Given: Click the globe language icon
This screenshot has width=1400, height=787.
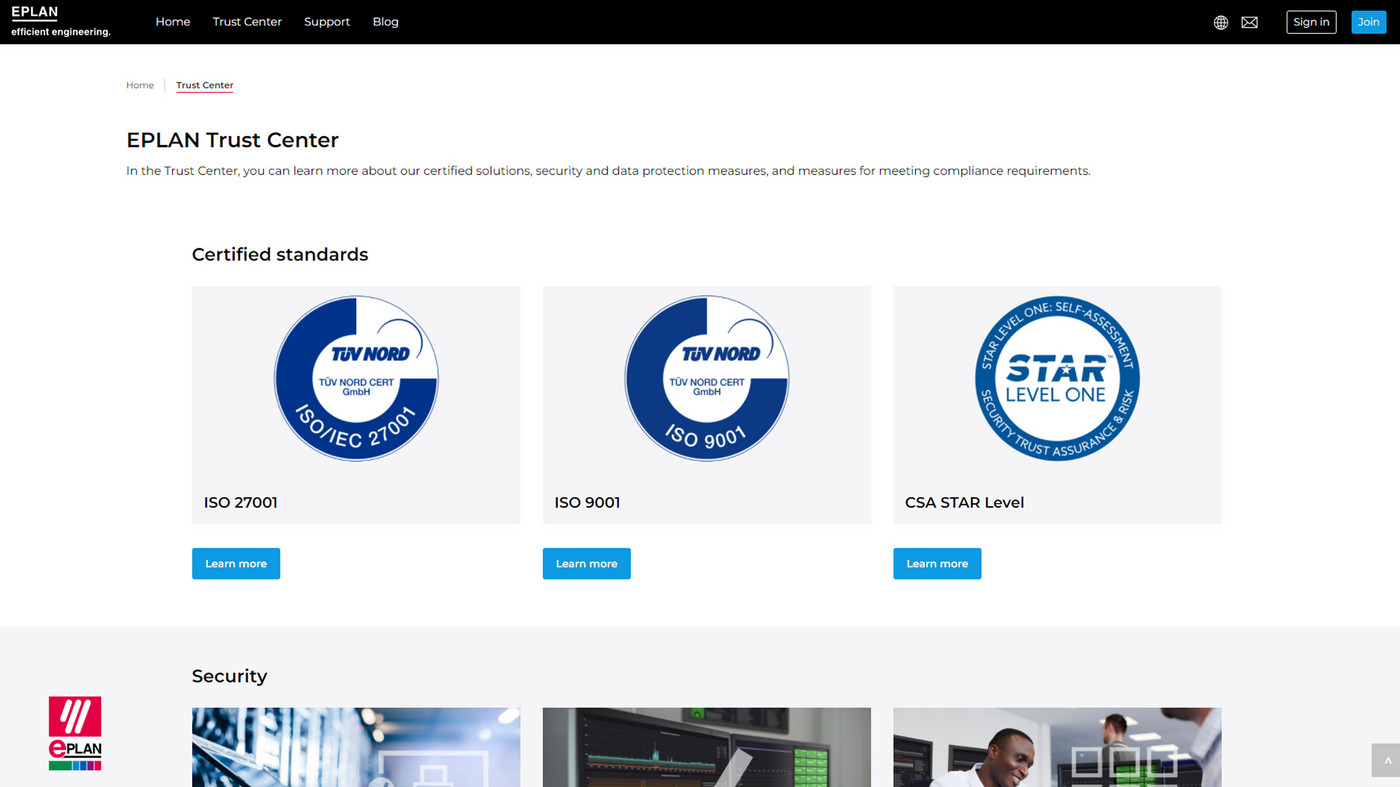Looking at the screenshot, I should tap(1220, 22).
